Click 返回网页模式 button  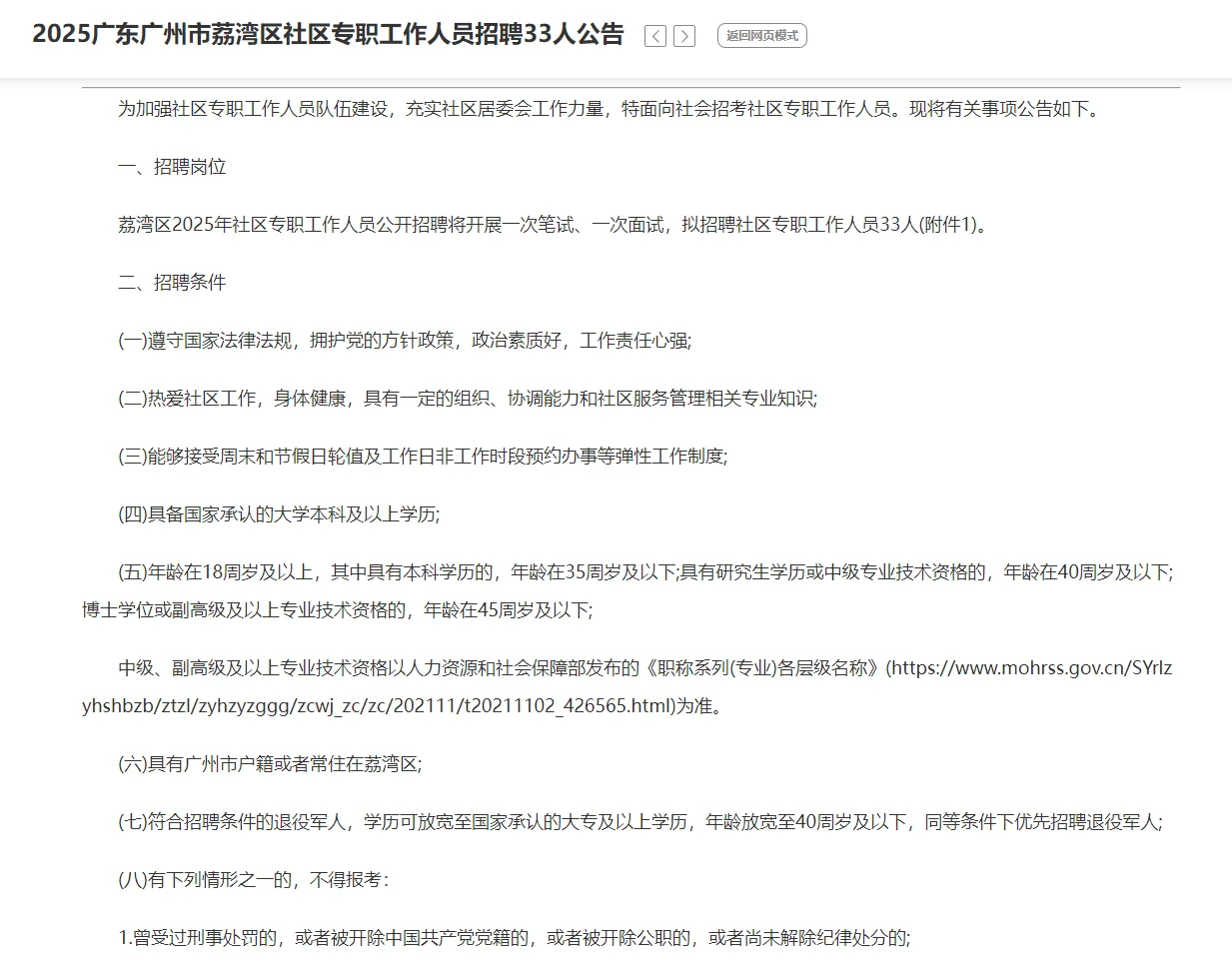point(762,36)
